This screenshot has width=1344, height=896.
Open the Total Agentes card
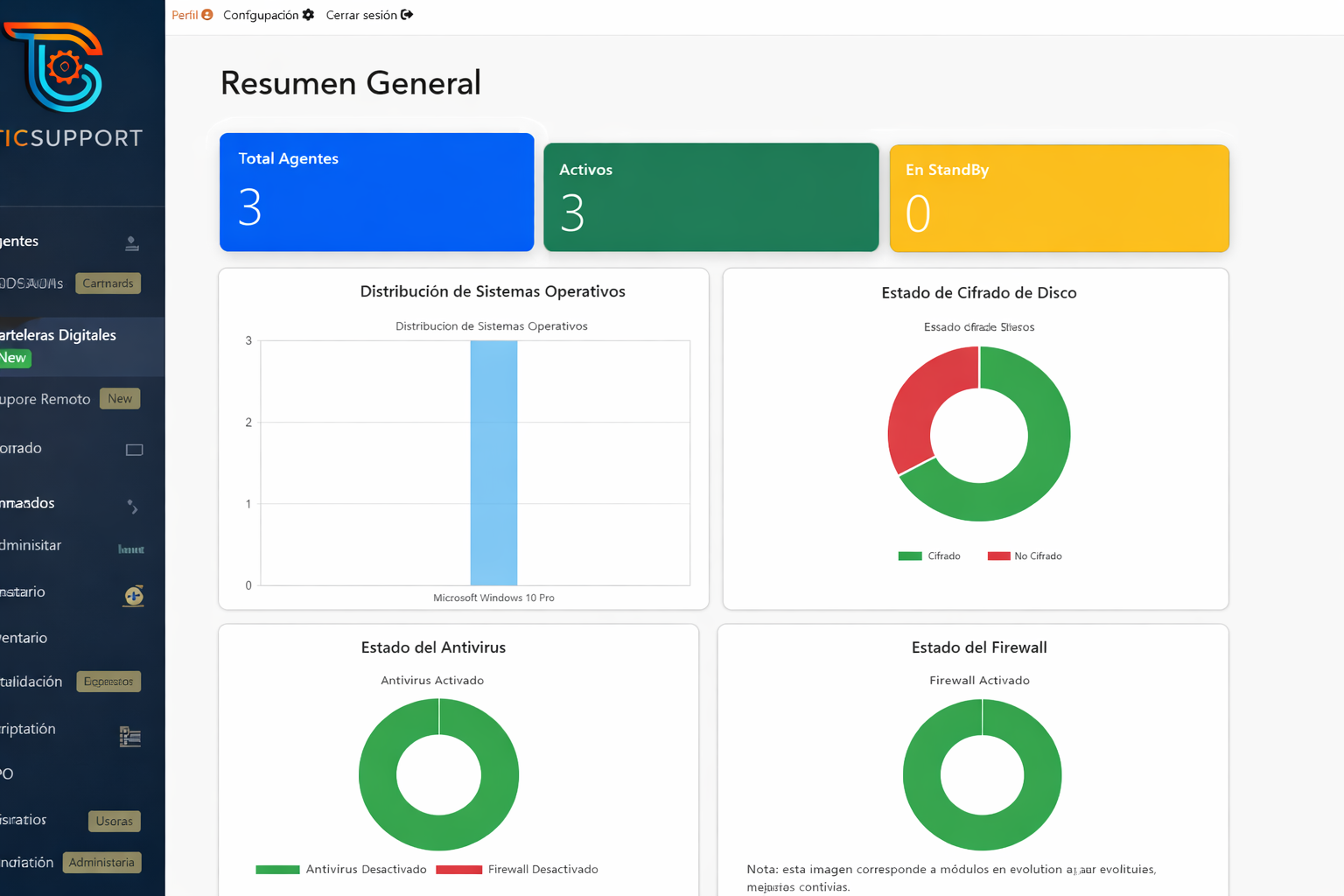point(376,192)
